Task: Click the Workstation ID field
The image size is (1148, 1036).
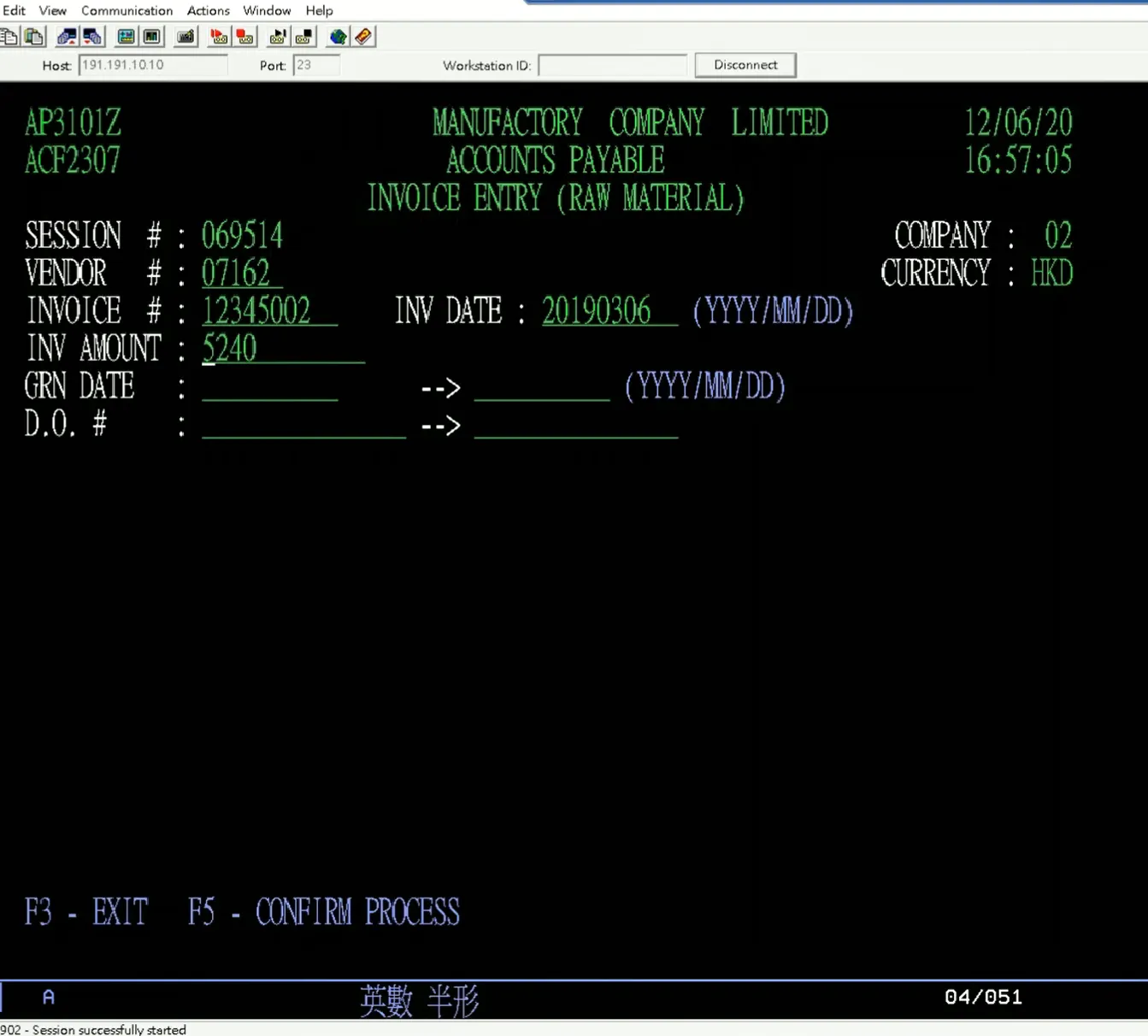Action: coord(612,65)
